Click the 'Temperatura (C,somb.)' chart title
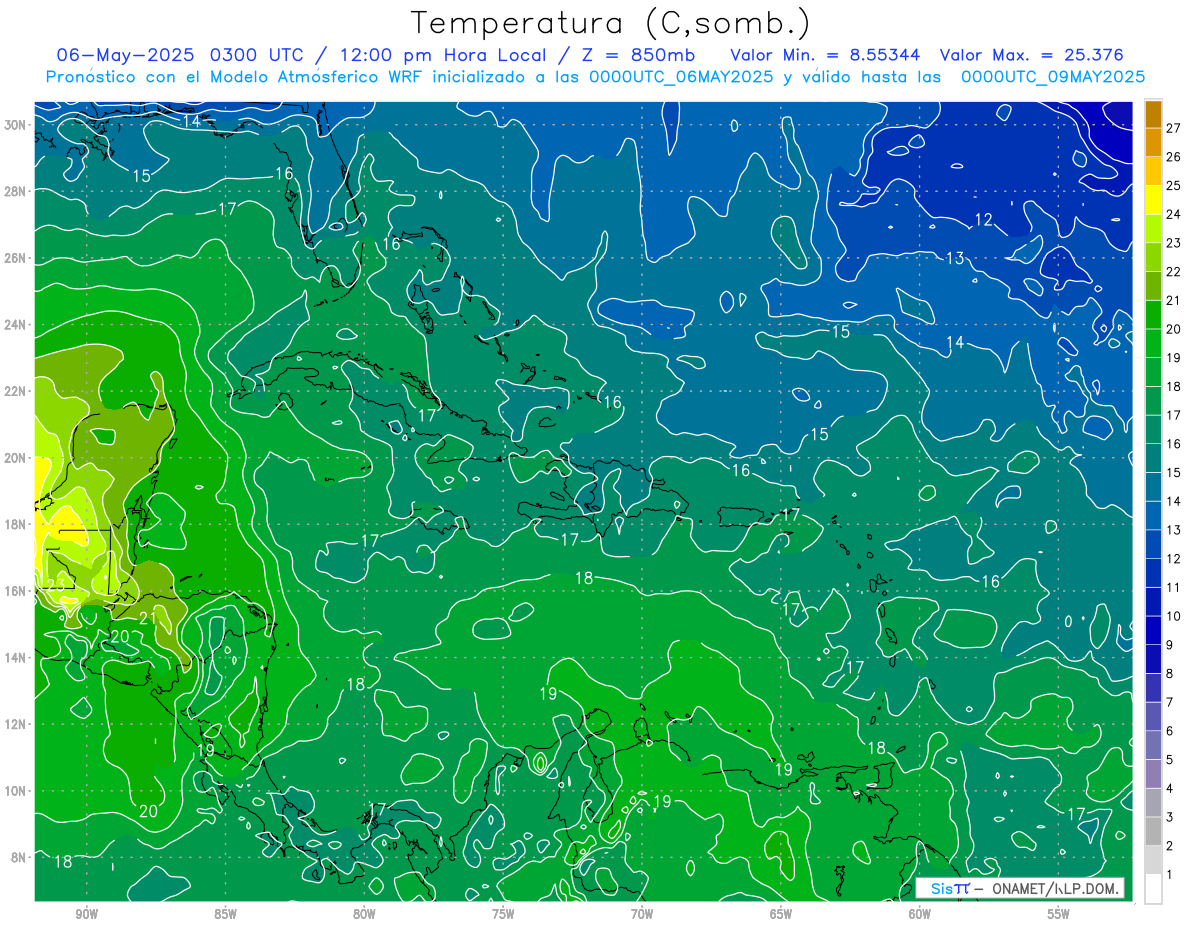The image size is (1200, 927). point(610,23)
